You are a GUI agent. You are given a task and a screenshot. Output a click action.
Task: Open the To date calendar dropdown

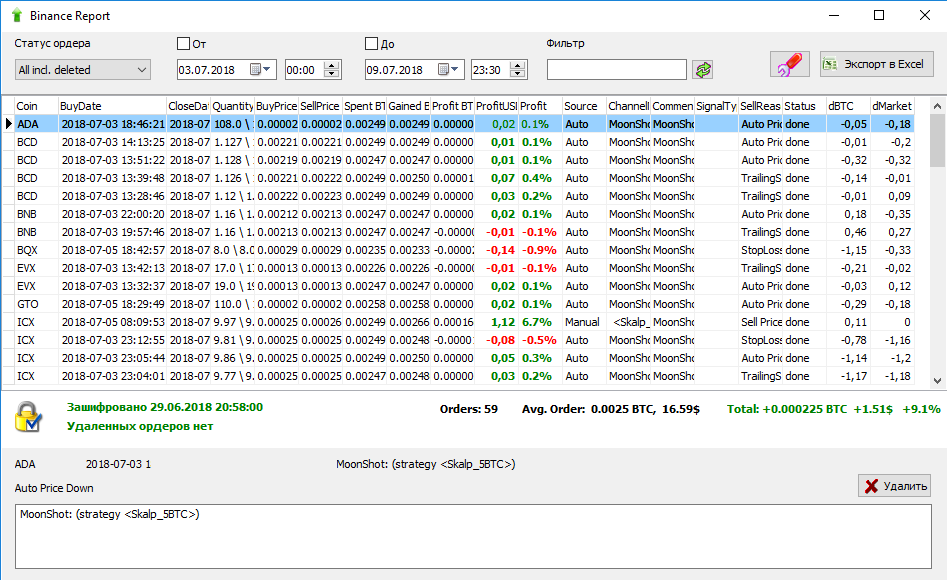point(449,69)
